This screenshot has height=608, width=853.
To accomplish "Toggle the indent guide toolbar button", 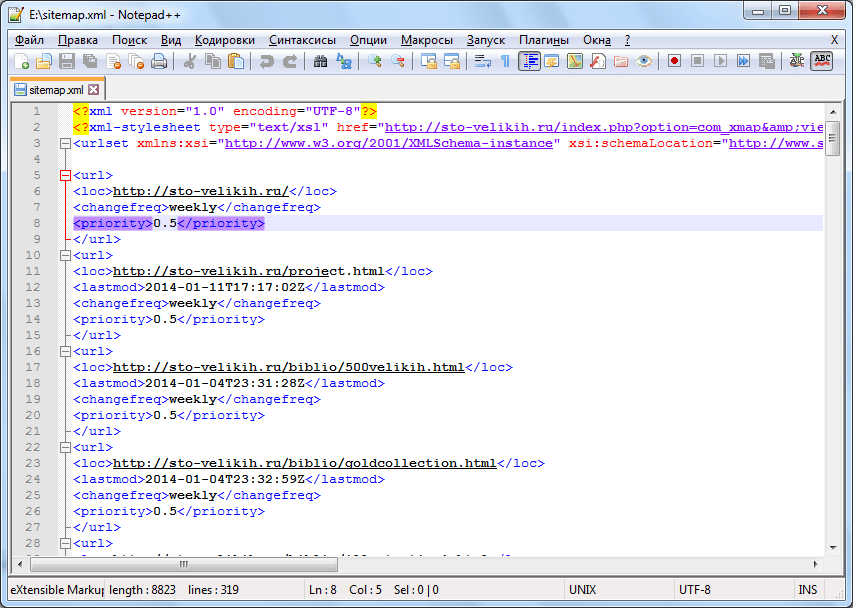I will click(529, 62).
